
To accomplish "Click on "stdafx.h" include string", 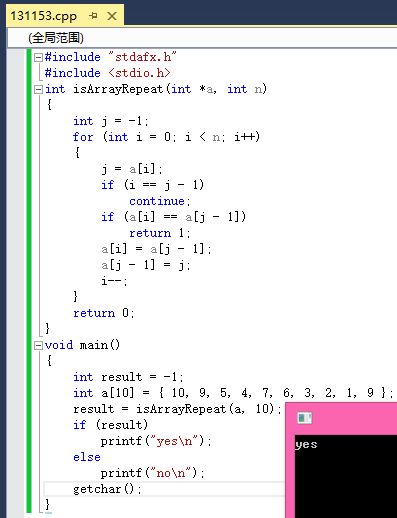I will coord(142,57).
